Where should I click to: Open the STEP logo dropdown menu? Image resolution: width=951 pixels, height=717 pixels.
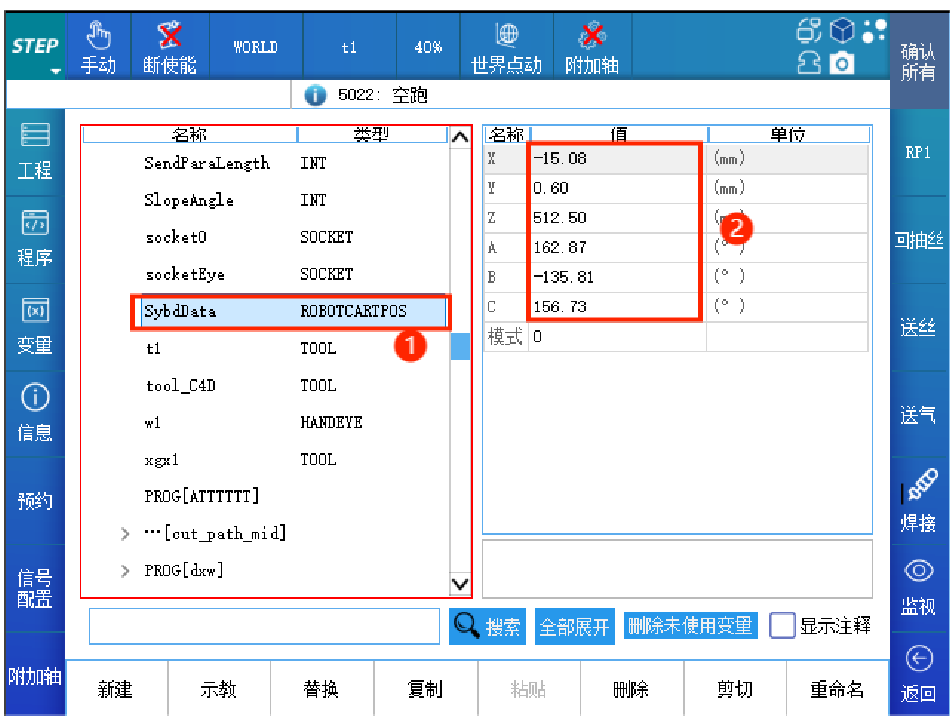click(36, 49)
